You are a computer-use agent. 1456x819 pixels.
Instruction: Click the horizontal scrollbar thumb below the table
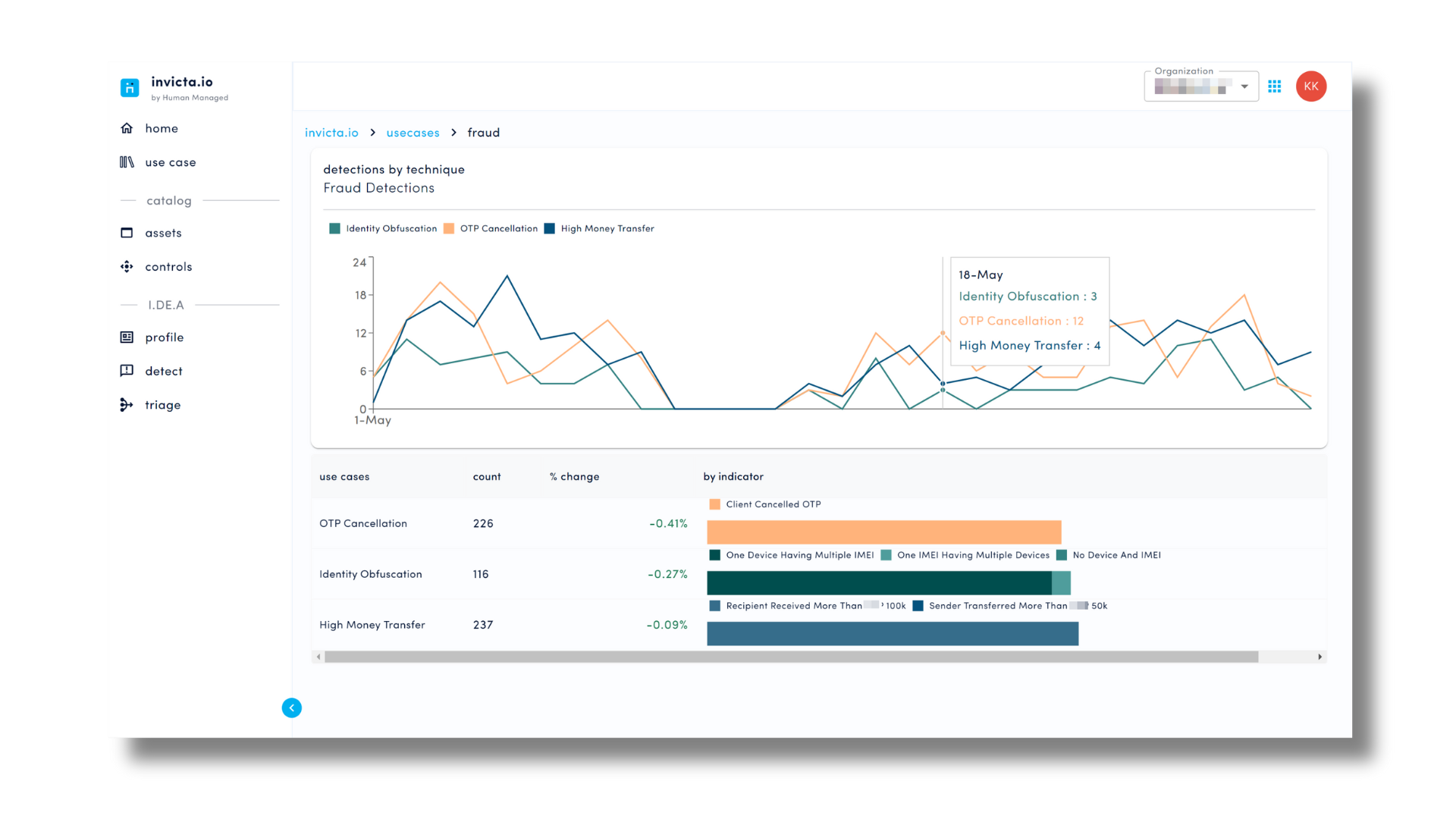792,657
